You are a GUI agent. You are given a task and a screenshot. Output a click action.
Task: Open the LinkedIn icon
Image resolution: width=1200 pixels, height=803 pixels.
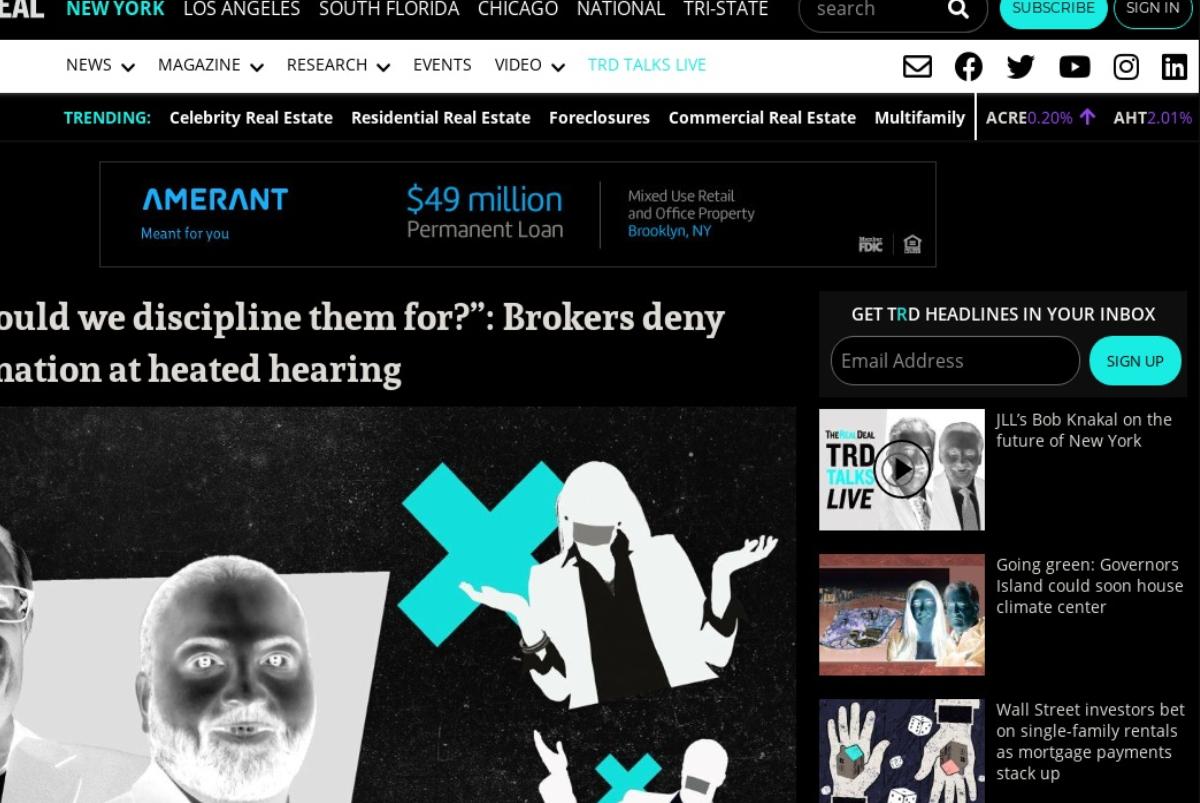tap(1174, 66)
